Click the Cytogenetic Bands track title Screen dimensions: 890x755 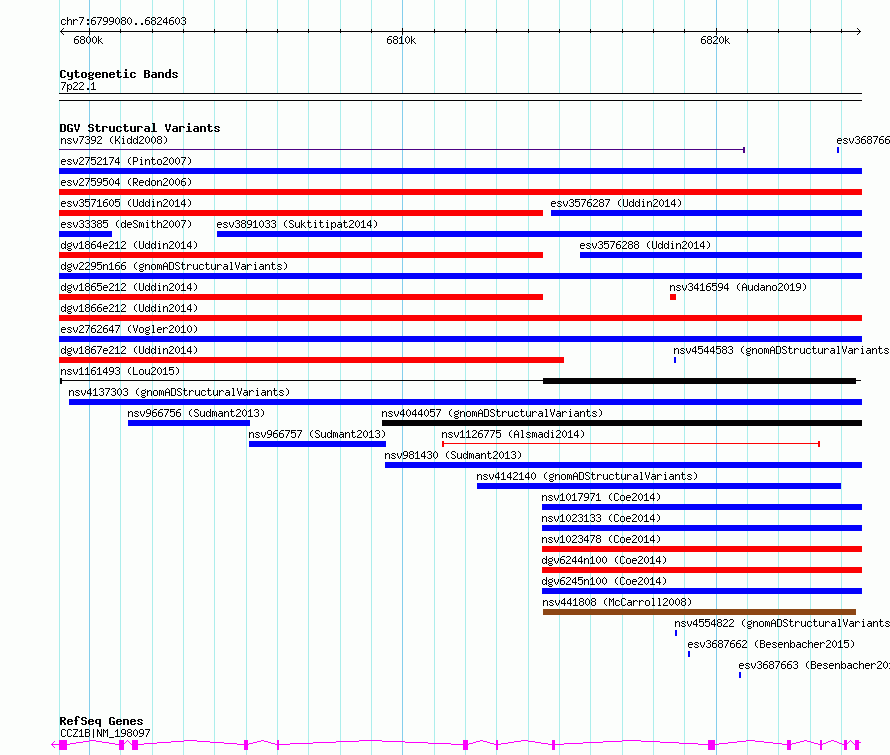pyautogui.click(x=119, y=74)
